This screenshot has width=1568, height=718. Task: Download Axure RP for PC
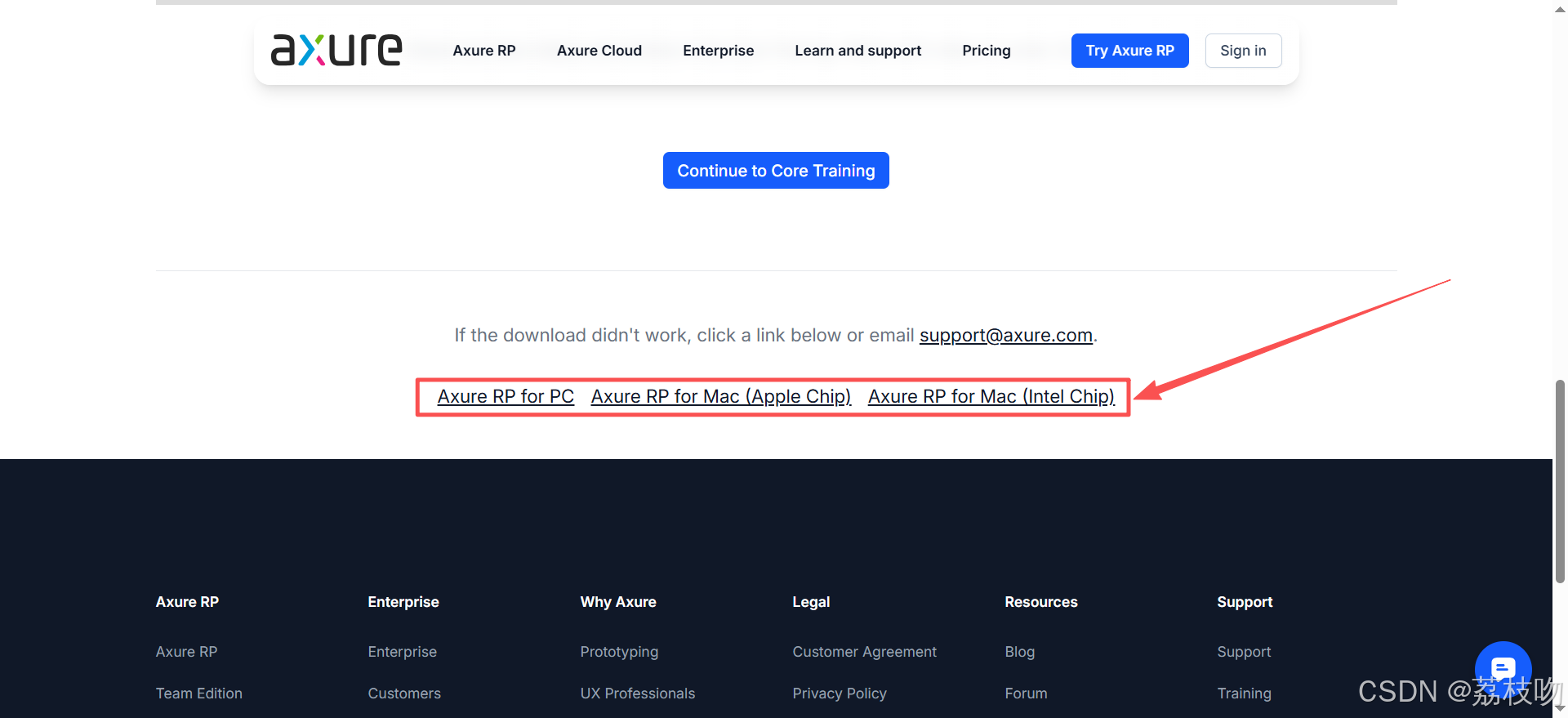point(506,396)
